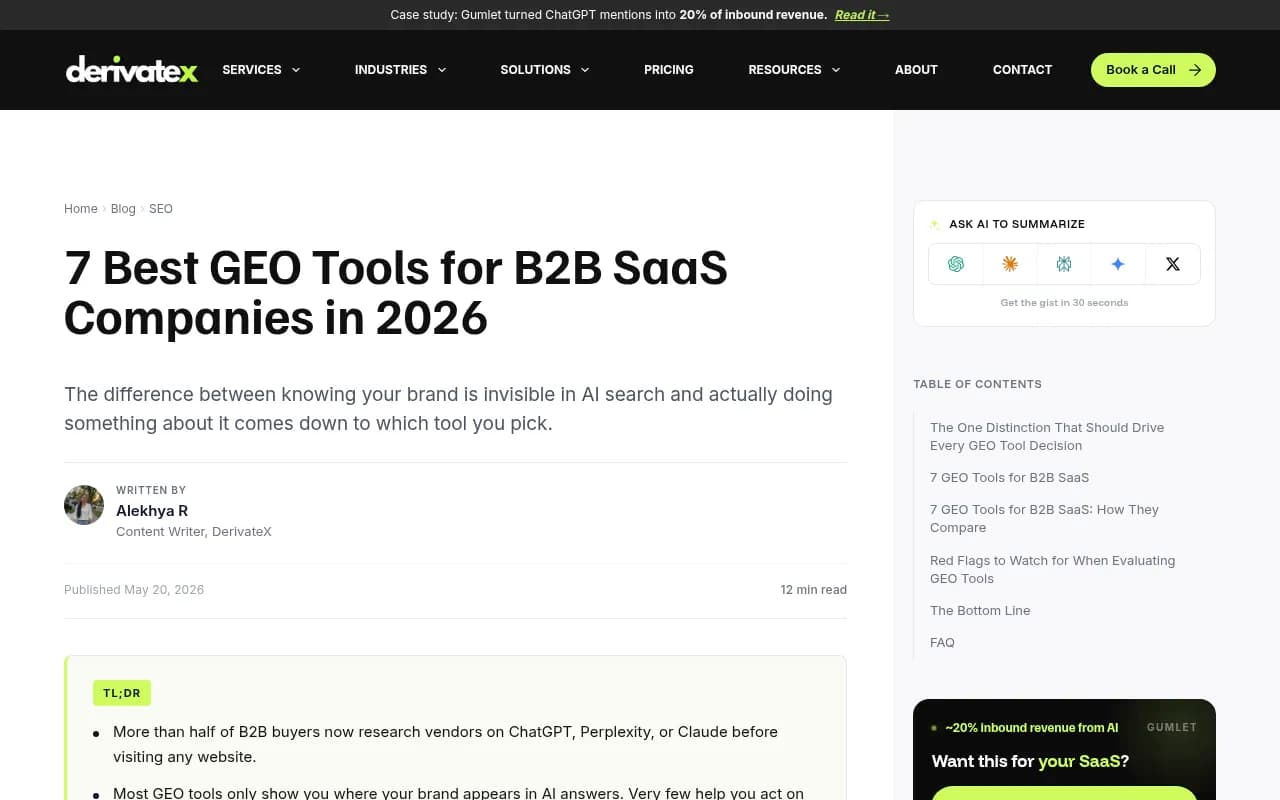Click the arrow icon in Book a Call
Viewport: 1280px width, 800px height.
pos(1195,69)
